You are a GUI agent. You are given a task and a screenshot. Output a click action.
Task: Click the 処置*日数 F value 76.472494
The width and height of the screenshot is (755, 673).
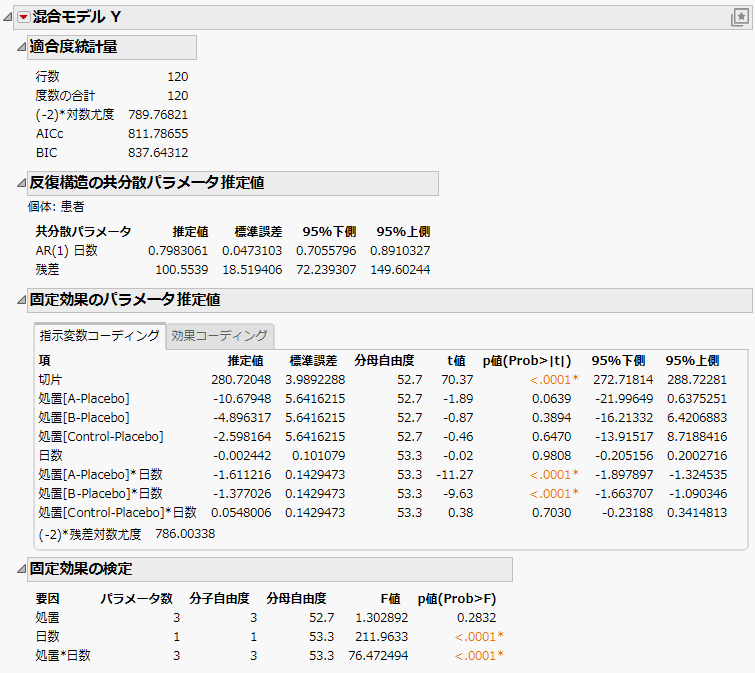click(378, 656)
